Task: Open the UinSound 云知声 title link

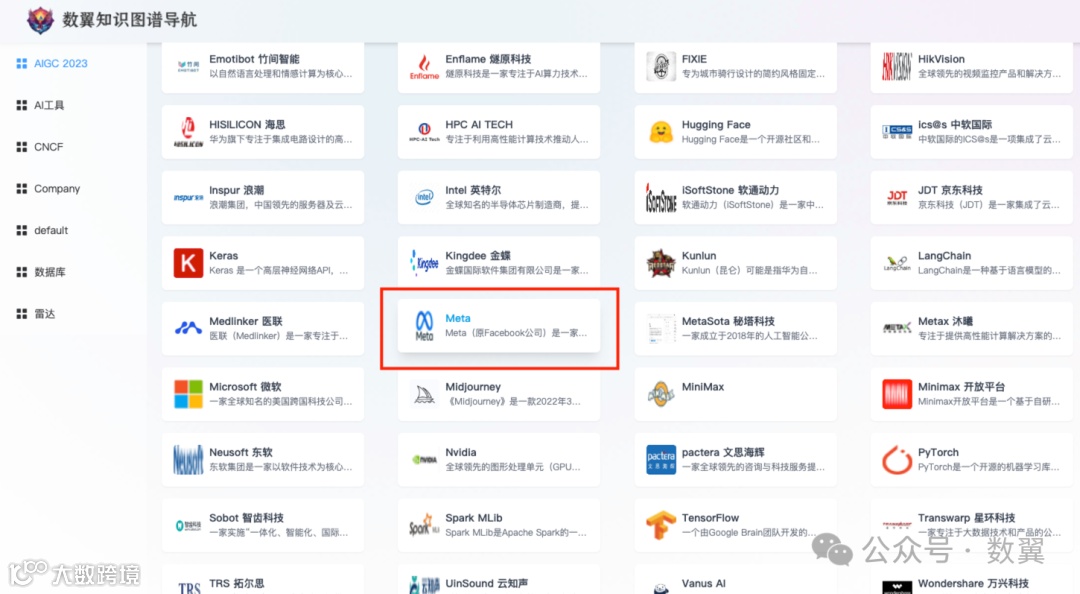Action: [486, 584]
